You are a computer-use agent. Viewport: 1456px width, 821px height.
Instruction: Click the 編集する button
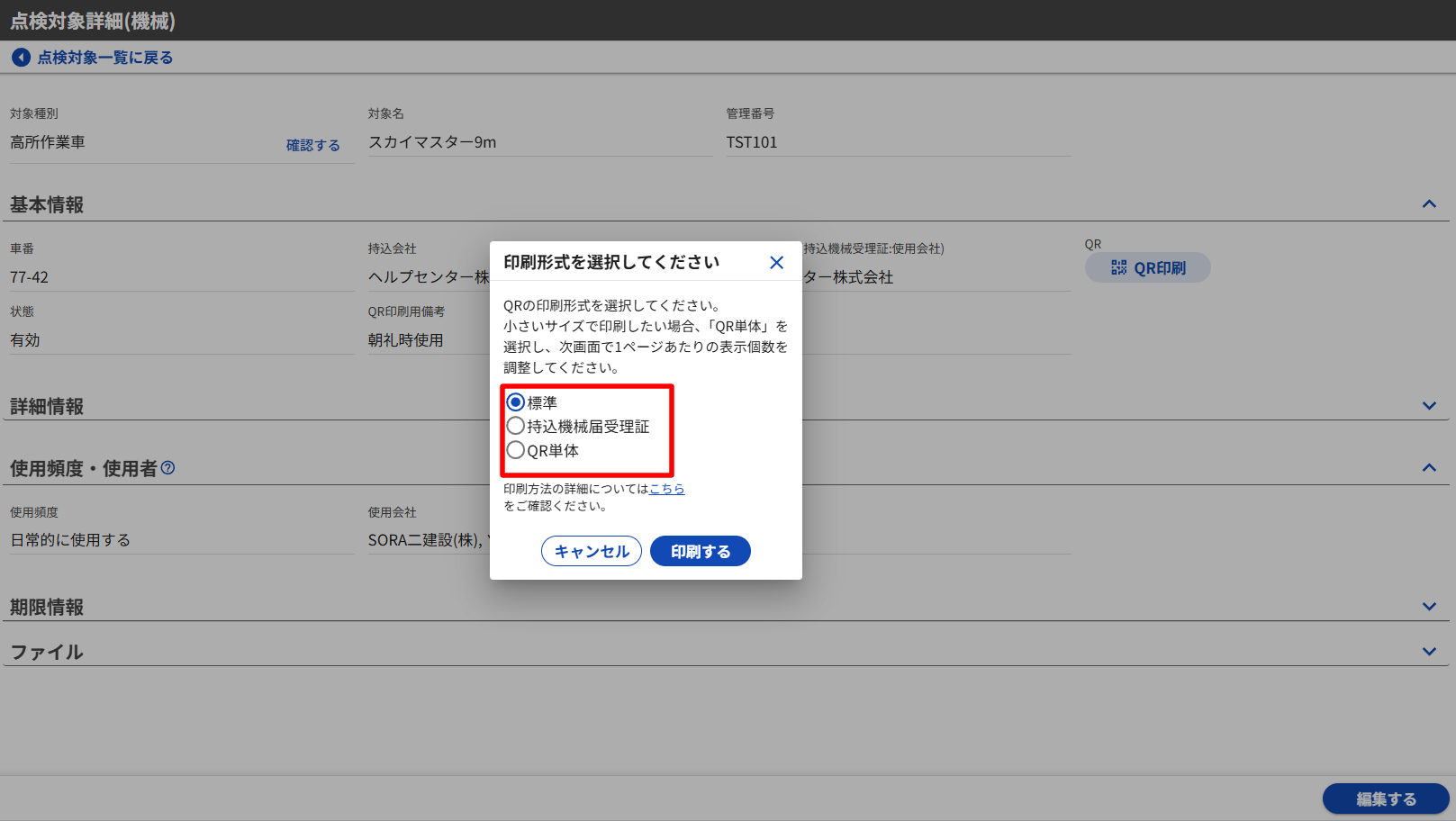1385,798
